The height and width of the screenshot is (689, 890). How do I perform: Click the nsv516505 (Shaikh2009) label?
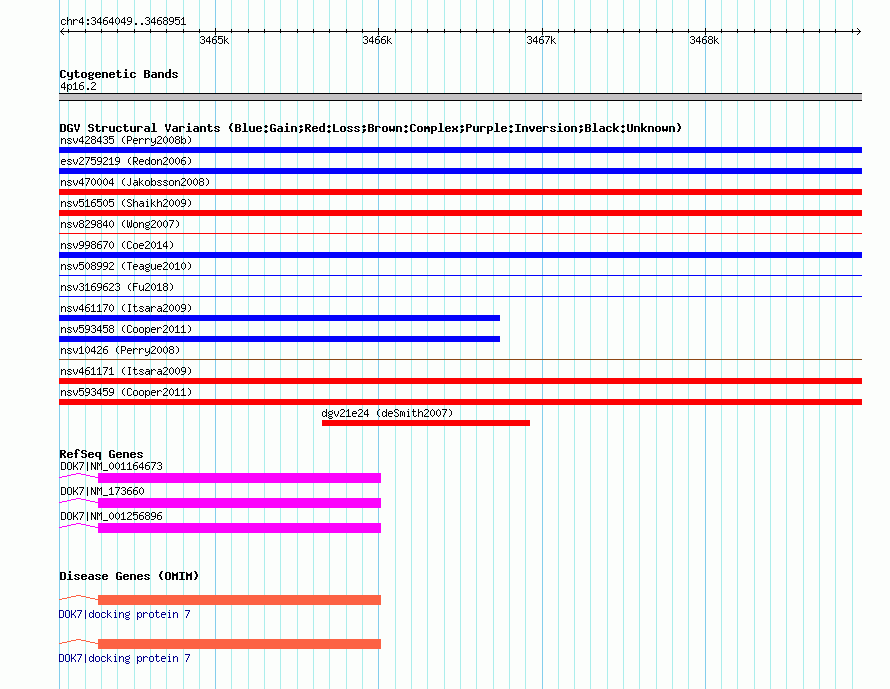pos(126,203)
